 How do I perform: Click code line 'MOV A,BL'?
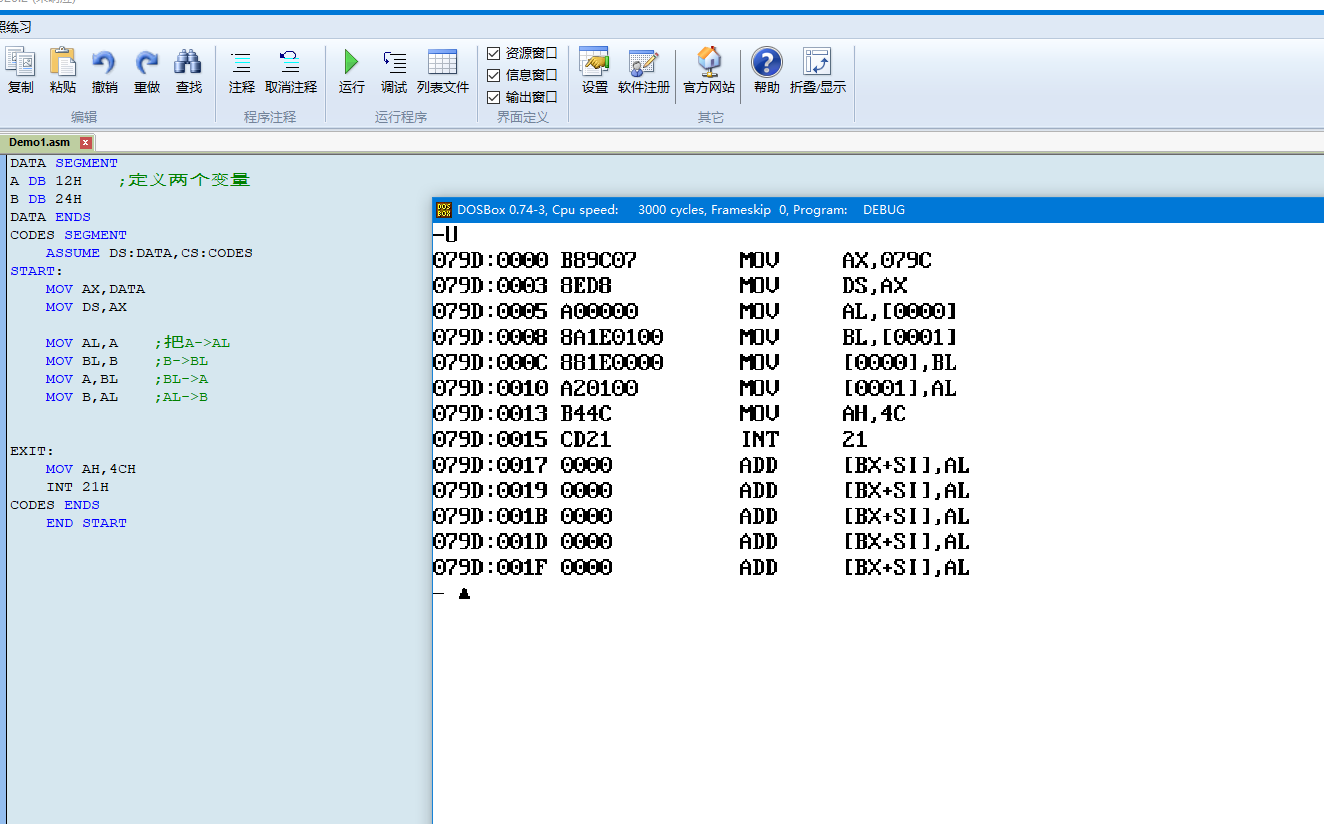pos(81,379)
